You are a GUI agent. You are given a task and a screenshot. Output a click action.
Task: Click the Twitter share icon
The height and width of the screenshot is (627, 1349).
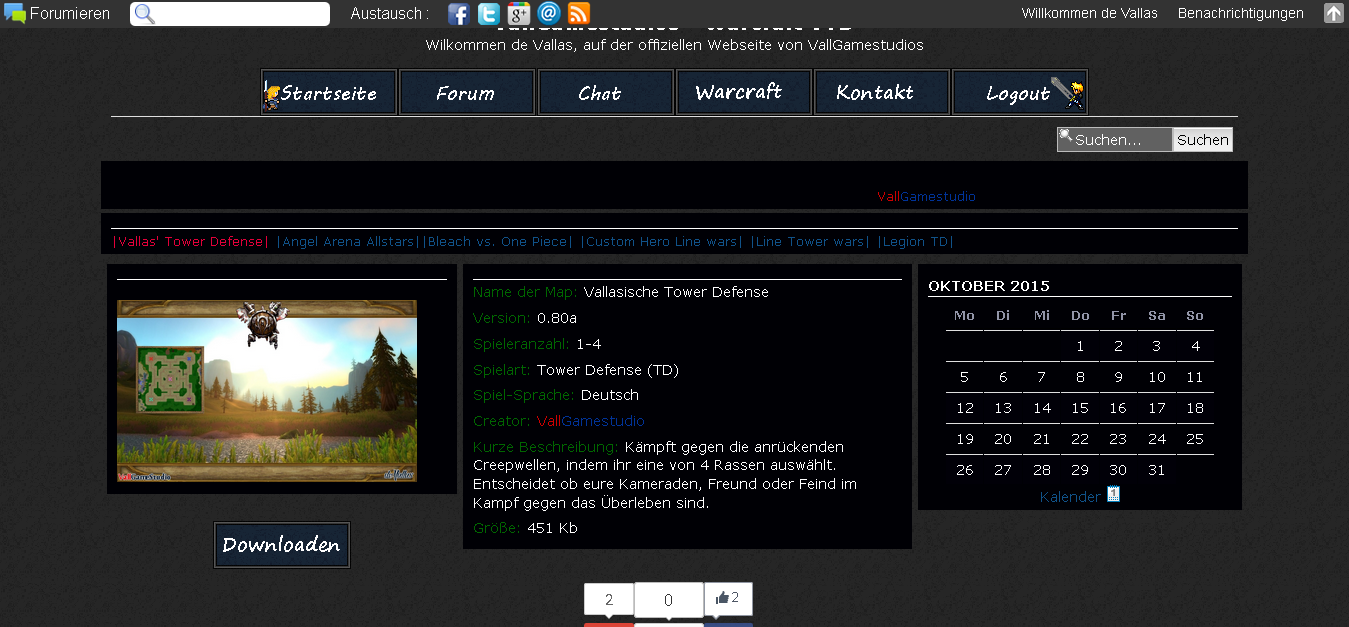click(x=488, y=14)
